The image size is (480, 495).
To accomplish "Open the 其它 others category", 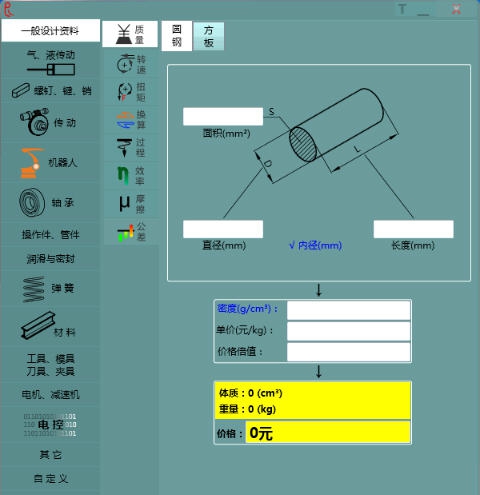I will click(50, 455).
